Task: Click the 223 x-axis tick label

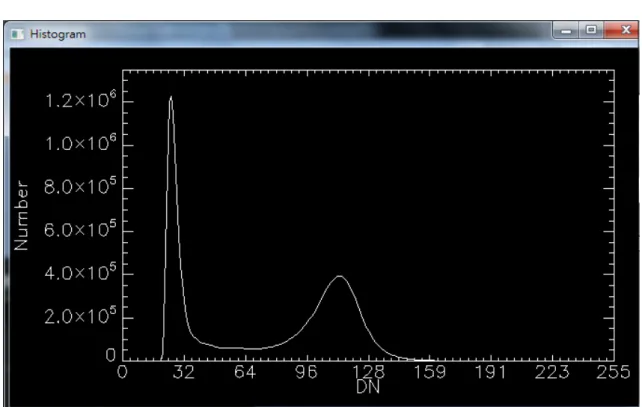Action: [552, 372]
